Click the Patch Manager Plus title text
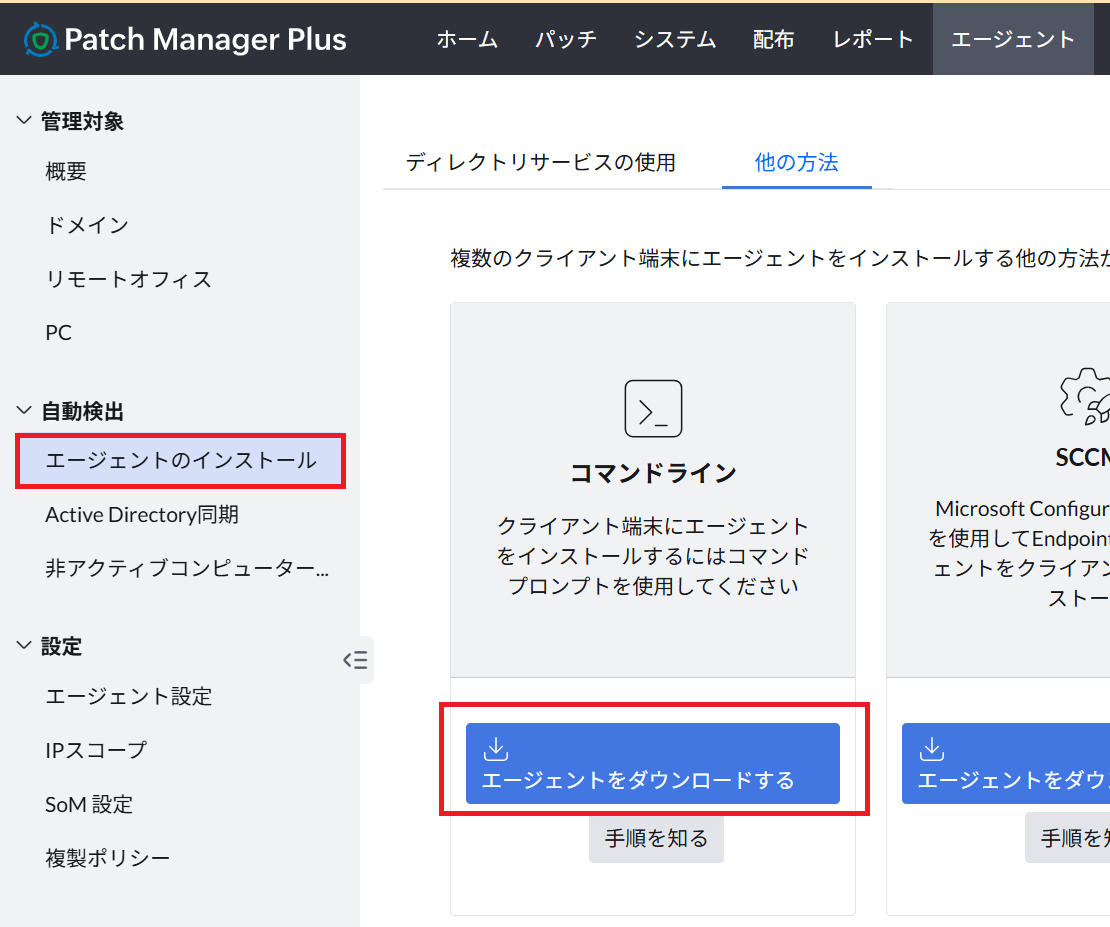The width and height of the screenshot is (1110, 927). click(x=205, y=40)
